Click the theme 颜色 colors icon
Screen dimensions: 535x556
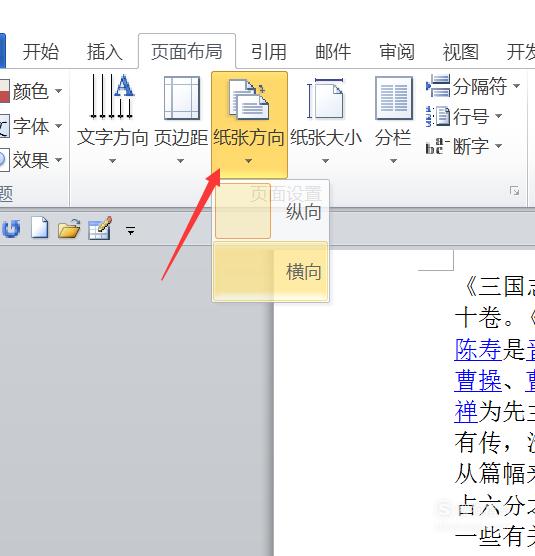pyautogui.click(x=5, y=91)
